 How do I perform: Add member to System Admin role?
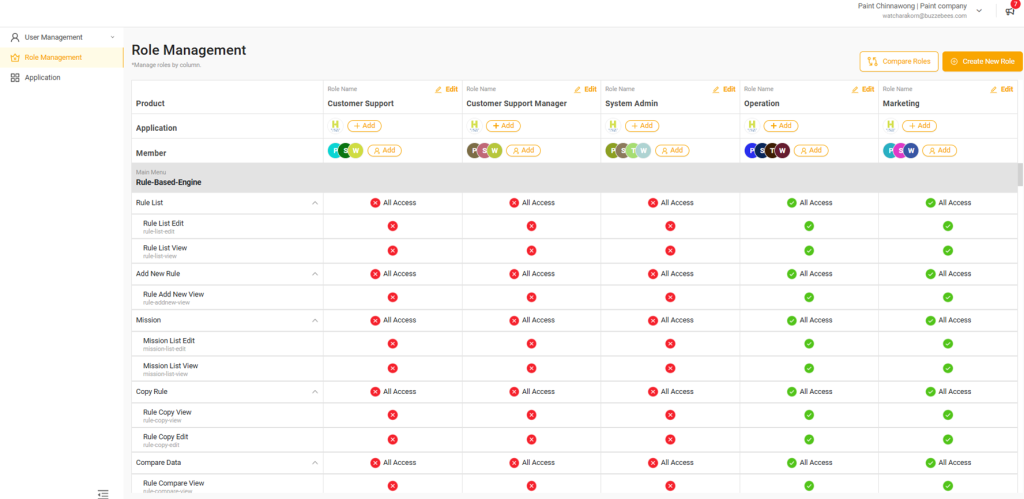click(x=673, y=150)
